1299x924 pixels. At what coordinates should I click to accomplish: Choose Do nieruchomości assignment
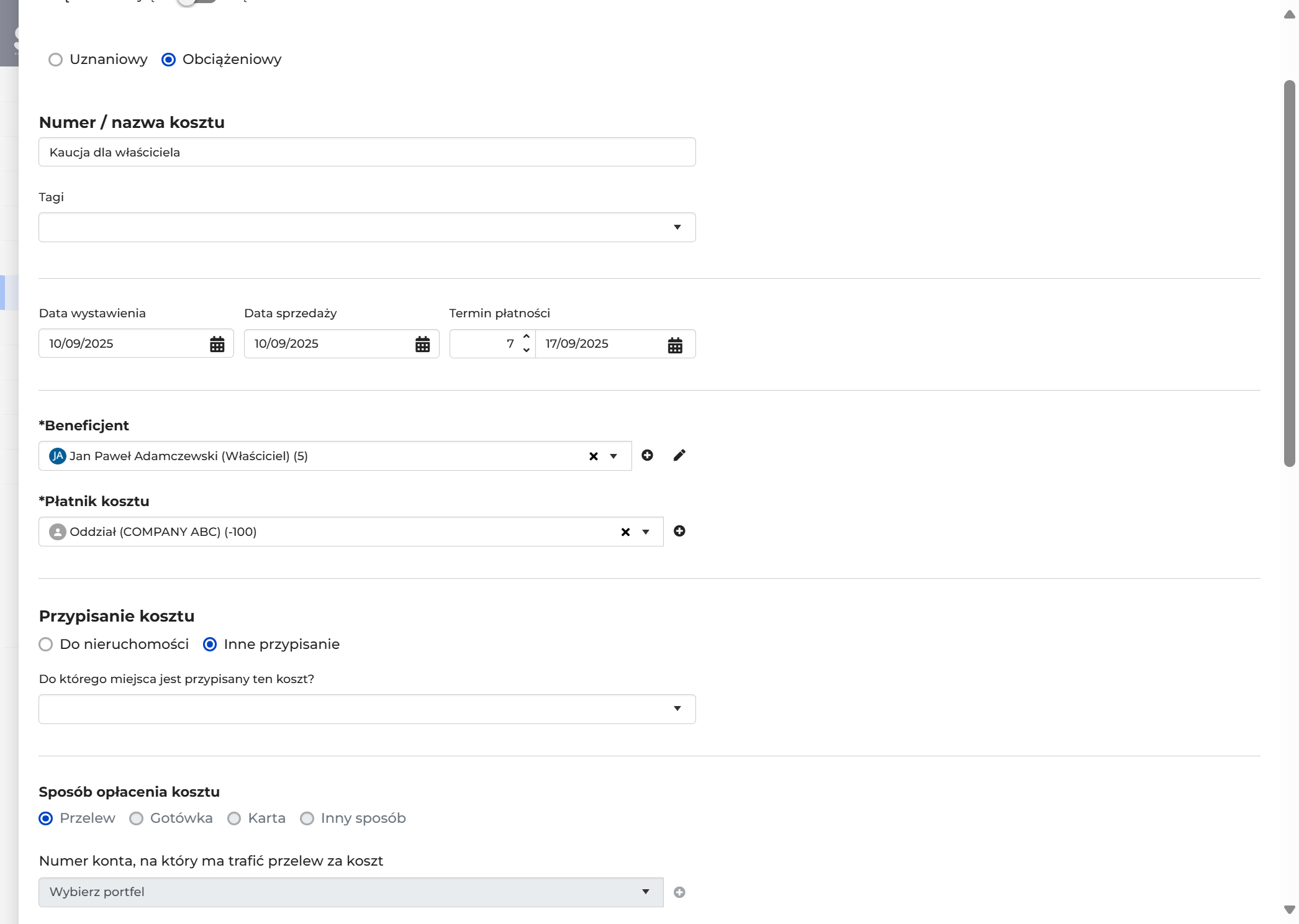click(45, 645)
